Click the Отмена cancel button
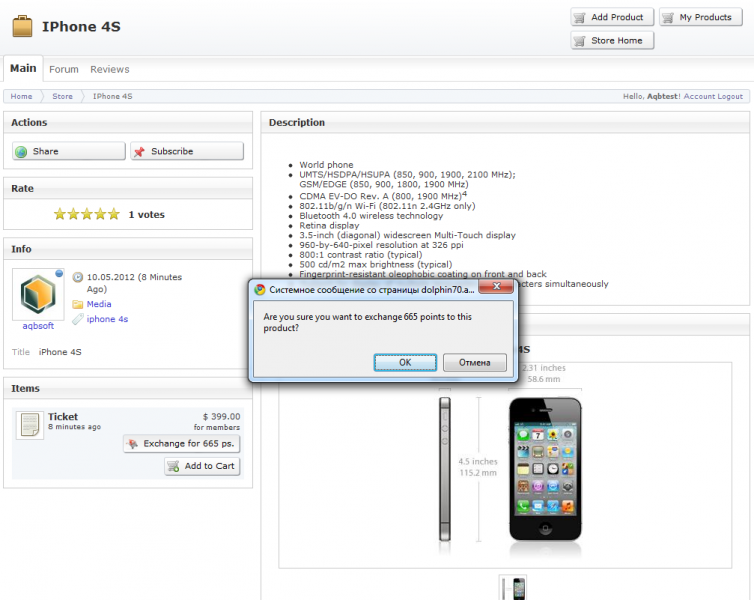 click(x=475, y=362)
